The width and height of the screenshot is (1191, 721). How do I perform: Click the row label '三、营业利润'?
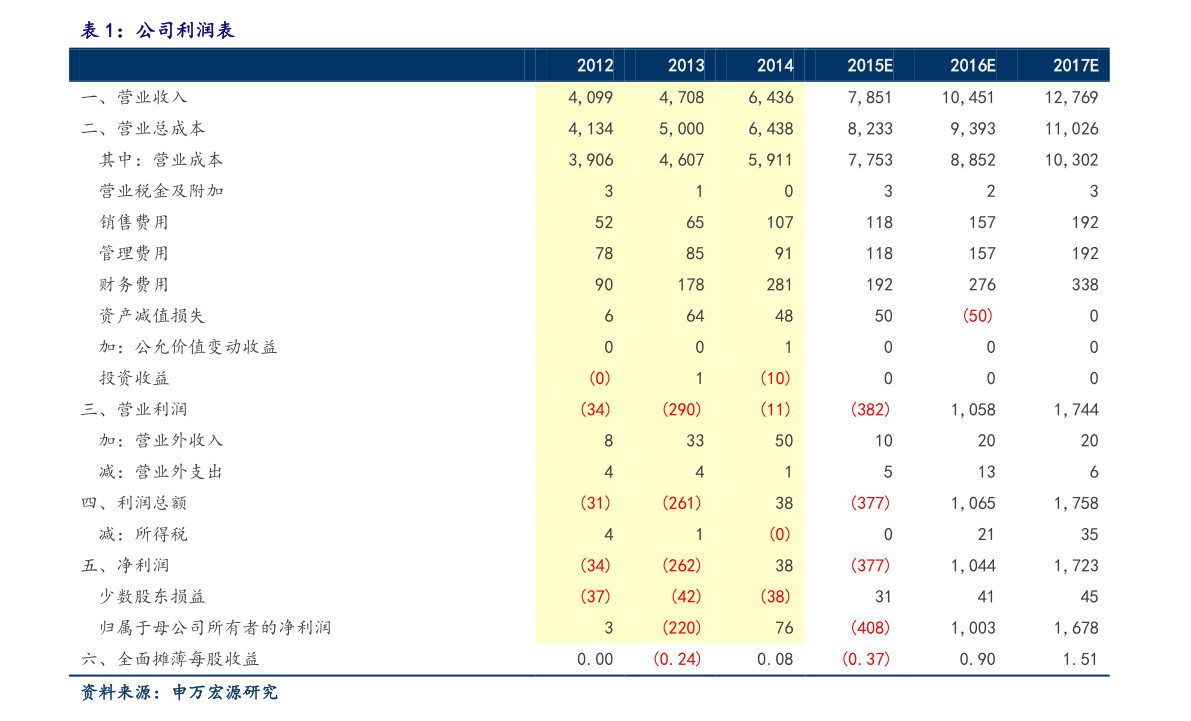134,409
